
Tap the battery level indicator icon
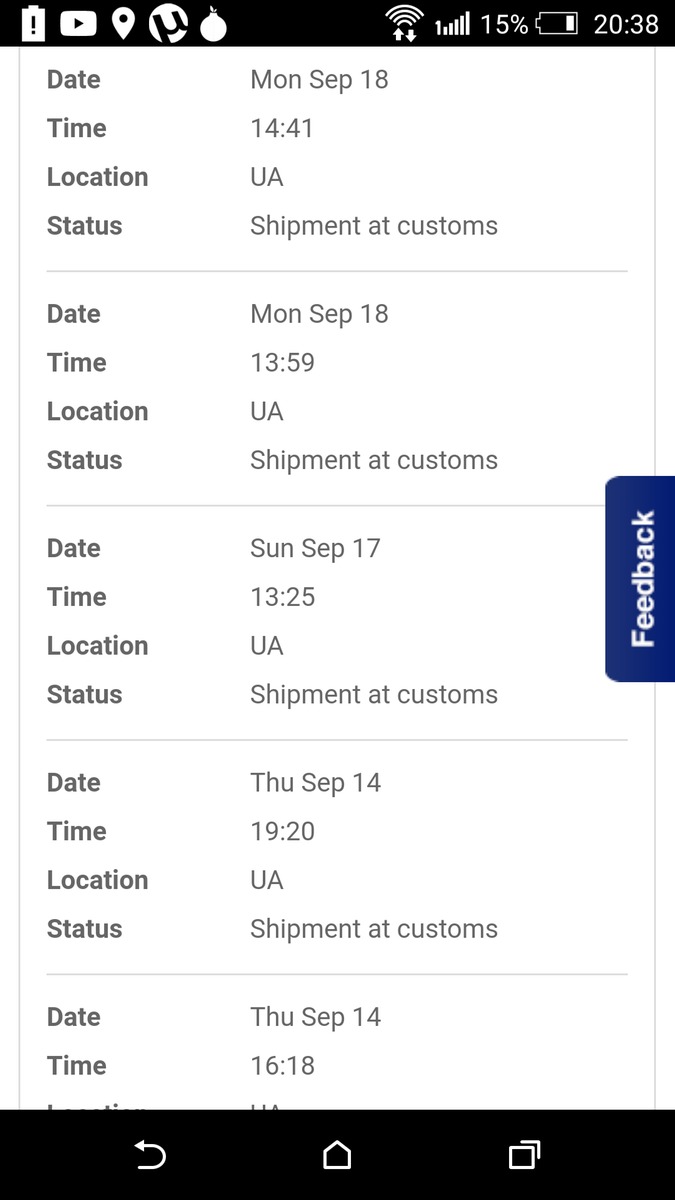tap(557, 23)
